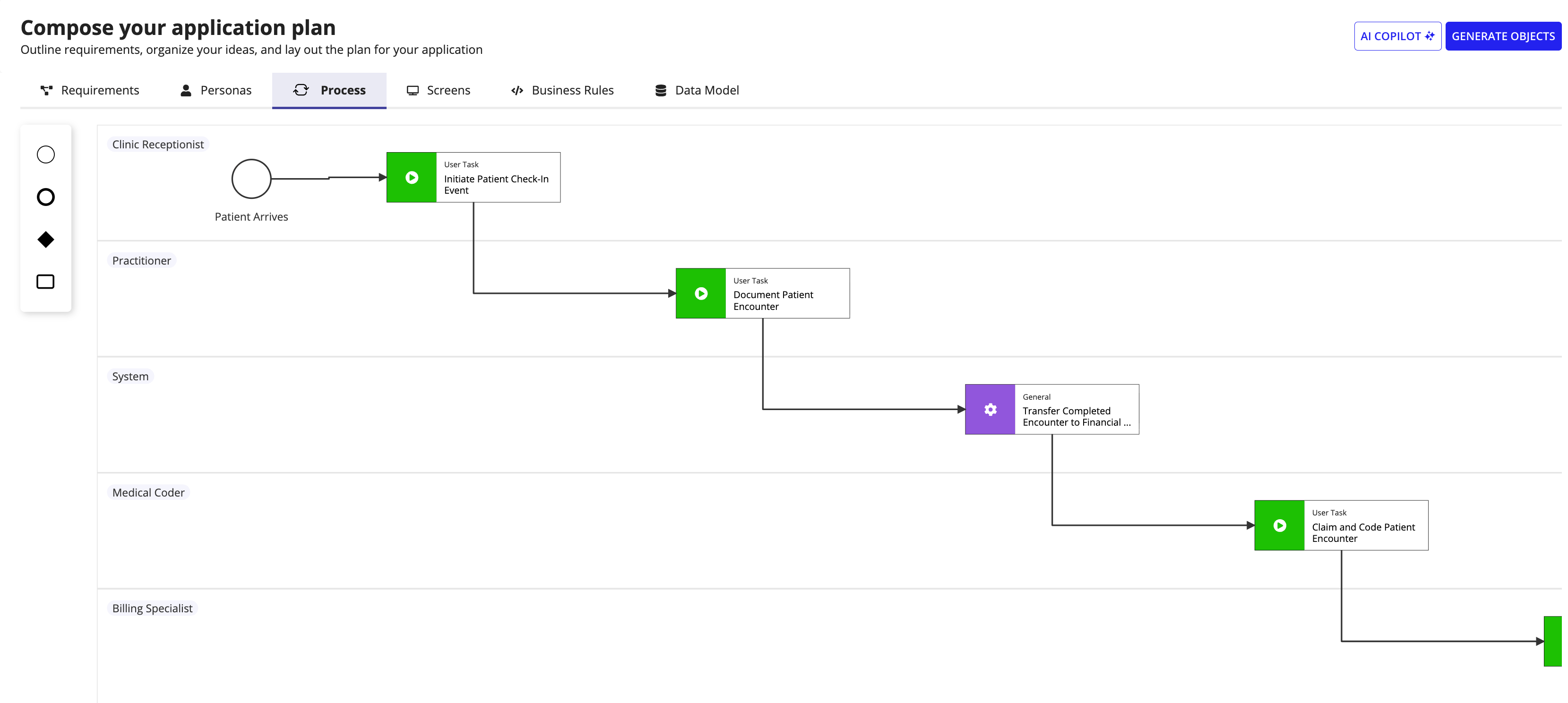The width and height of the screenshot is (1568, 703).
Task: Go to the Business Rules tab
Action: coord(562,91)
